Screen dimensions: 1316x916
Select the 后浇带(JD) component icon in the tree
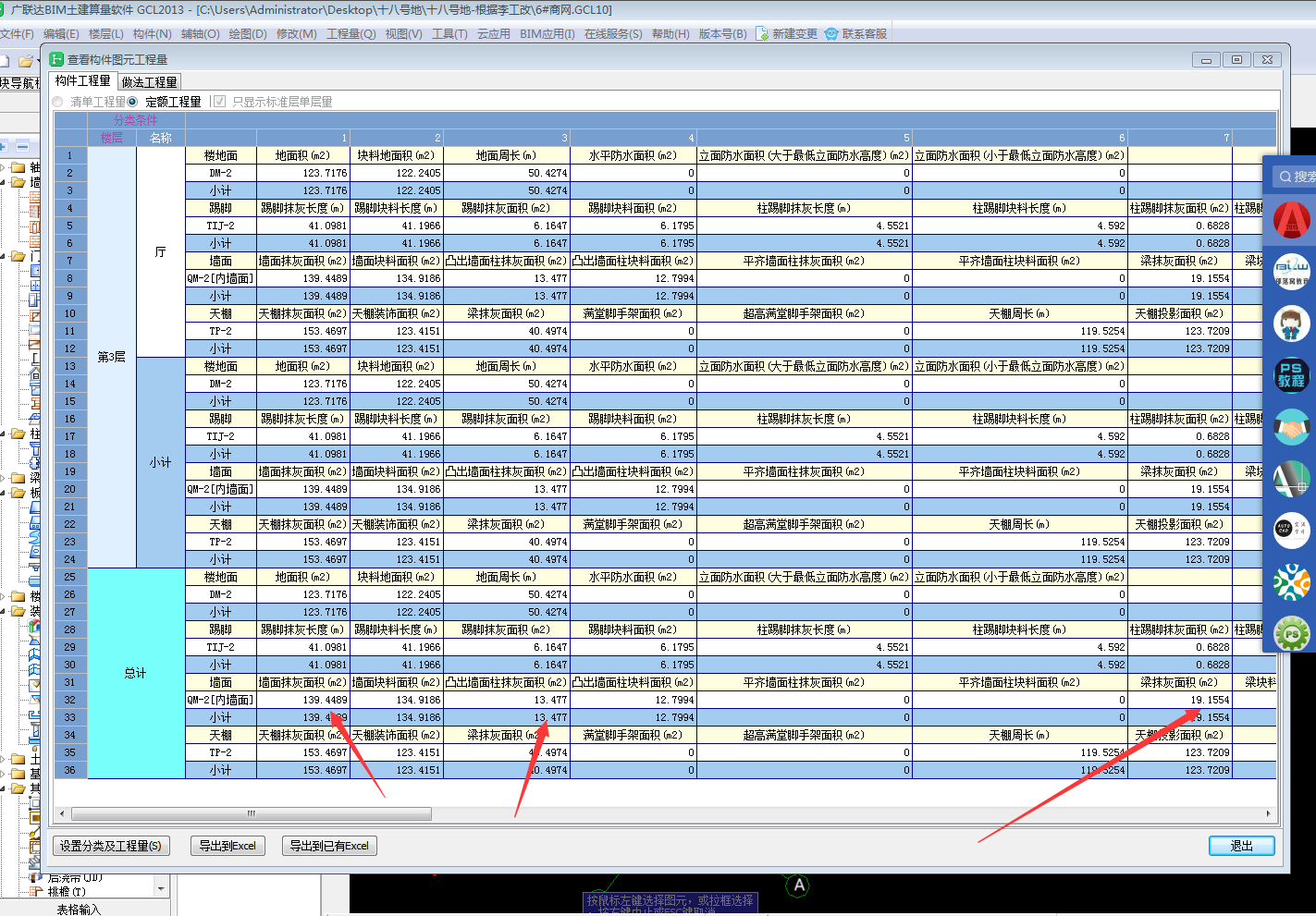[37, 877]
